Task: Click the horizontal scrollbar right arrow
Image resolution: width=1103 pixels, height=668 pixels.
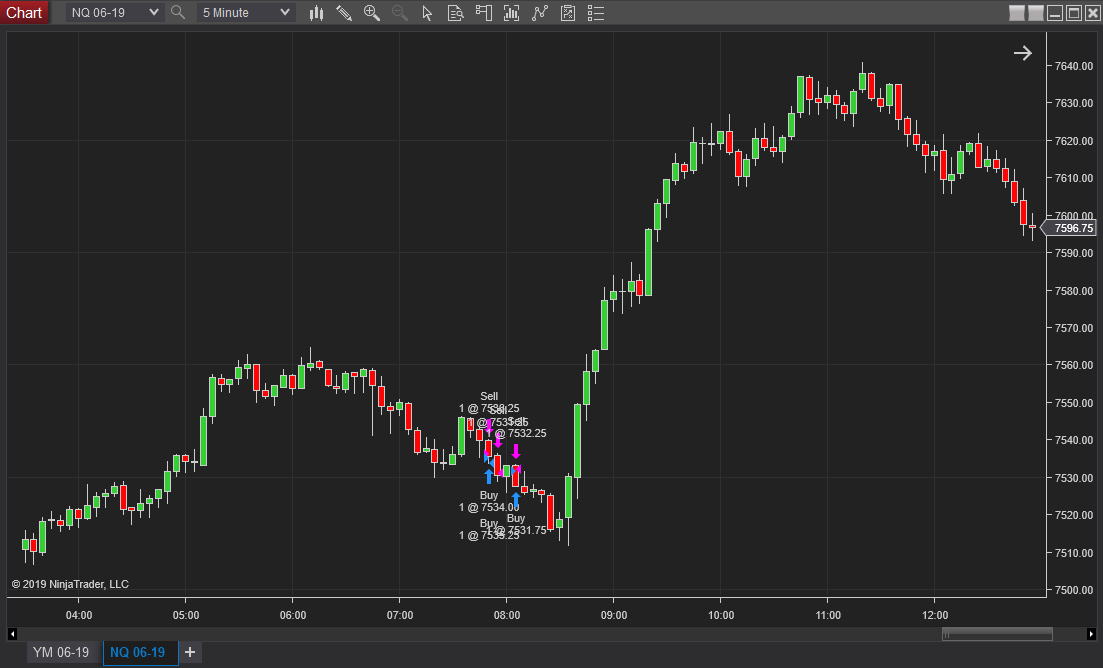Action: [1091, 634]
